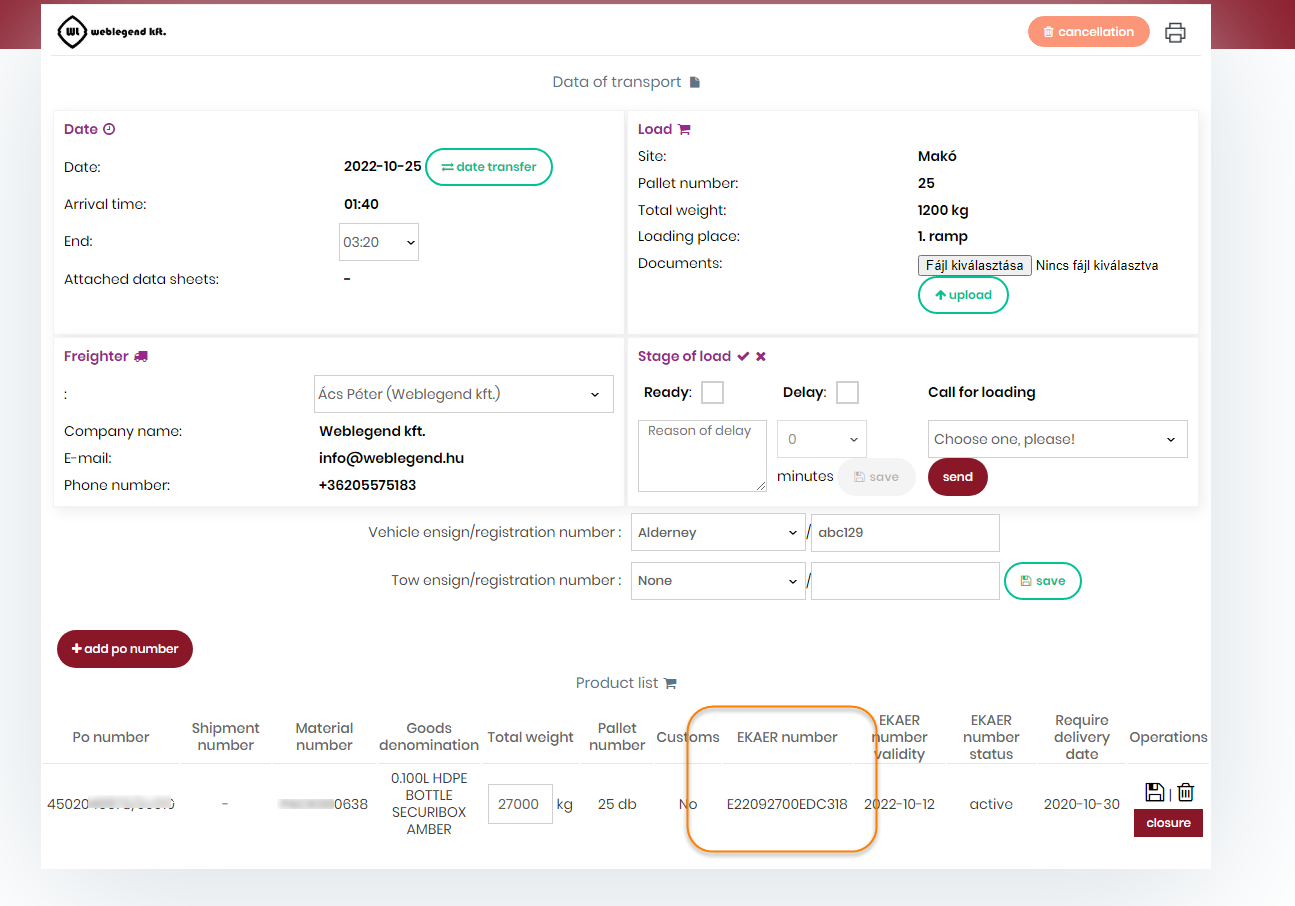Click the green check icon in Stage of load
The image size is (1295, 906).
743,356
